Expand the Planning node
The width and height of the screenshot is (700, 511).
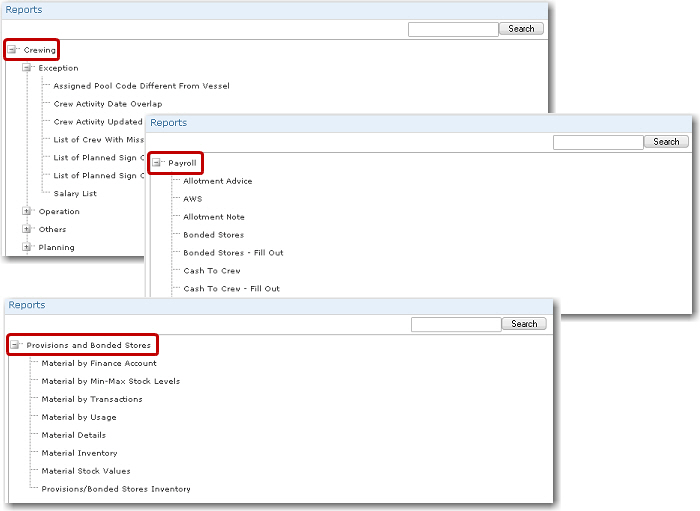pos(28,248)
